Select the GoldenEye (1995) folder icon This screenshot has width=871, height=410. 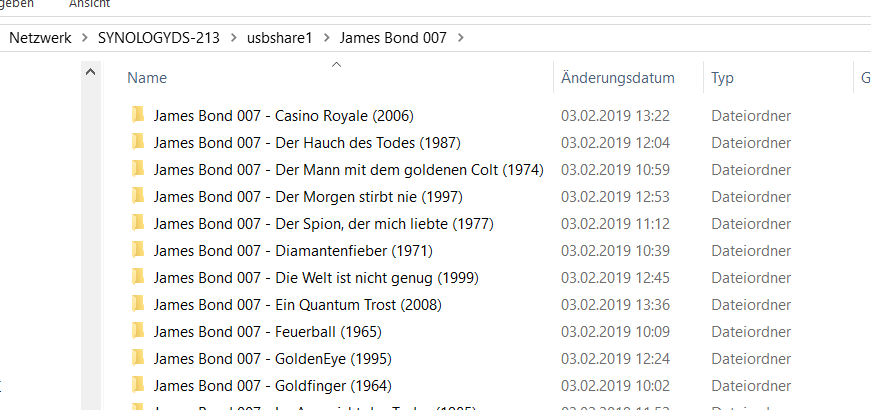point(138,358)
